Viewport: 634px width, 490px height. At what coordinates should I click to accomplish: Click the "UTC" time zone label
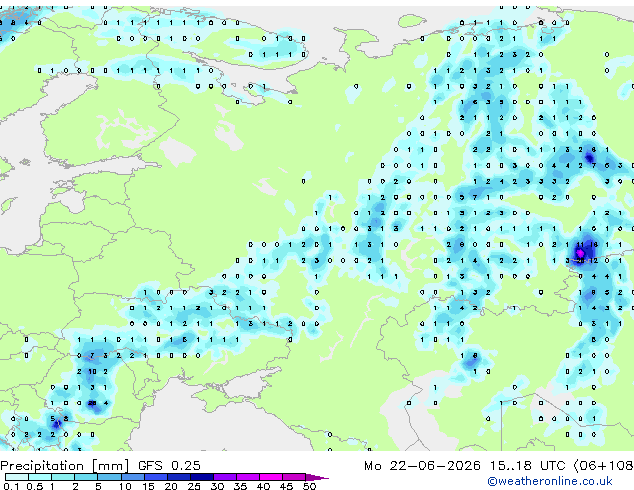pos(552,466)
